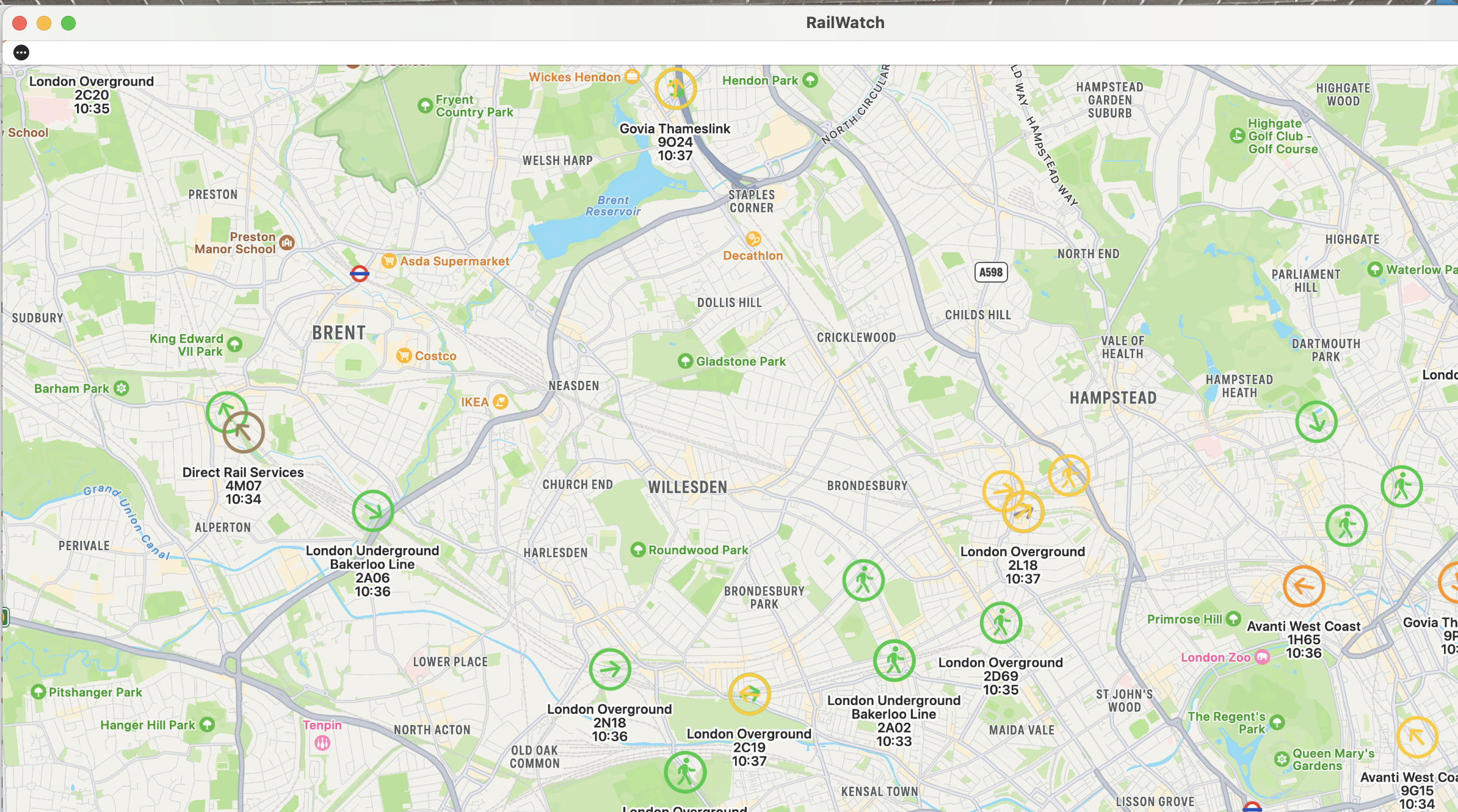Open the ellipsis options menu button
This screenshot has width=1458, height=812.
[x=21, y=53]
